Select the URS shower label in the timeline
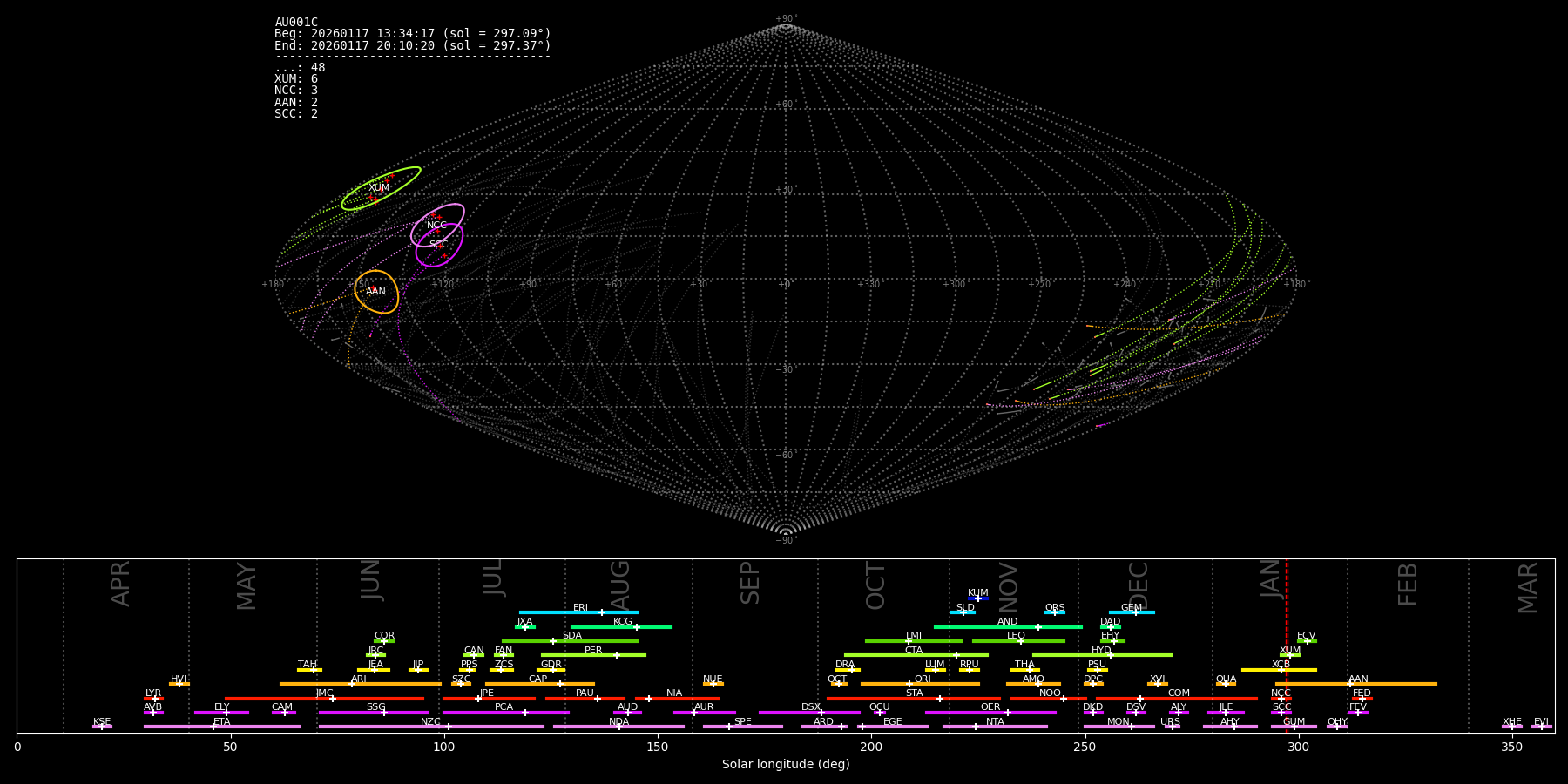Image resolution: width=1568 pixels, height=784 pixels. click(1170, 722)
